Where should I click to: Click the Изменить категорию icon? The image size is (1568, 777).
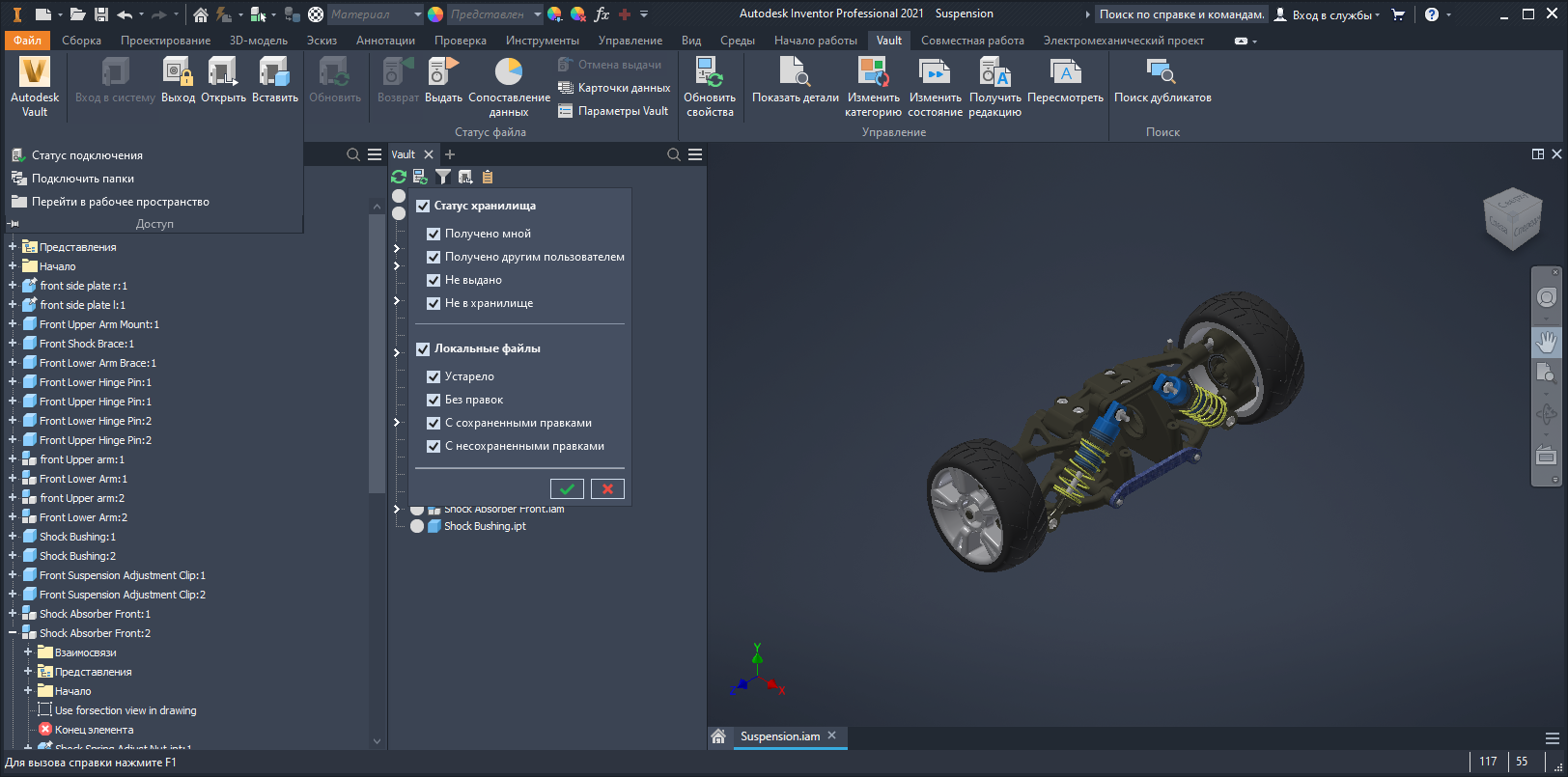873,86
